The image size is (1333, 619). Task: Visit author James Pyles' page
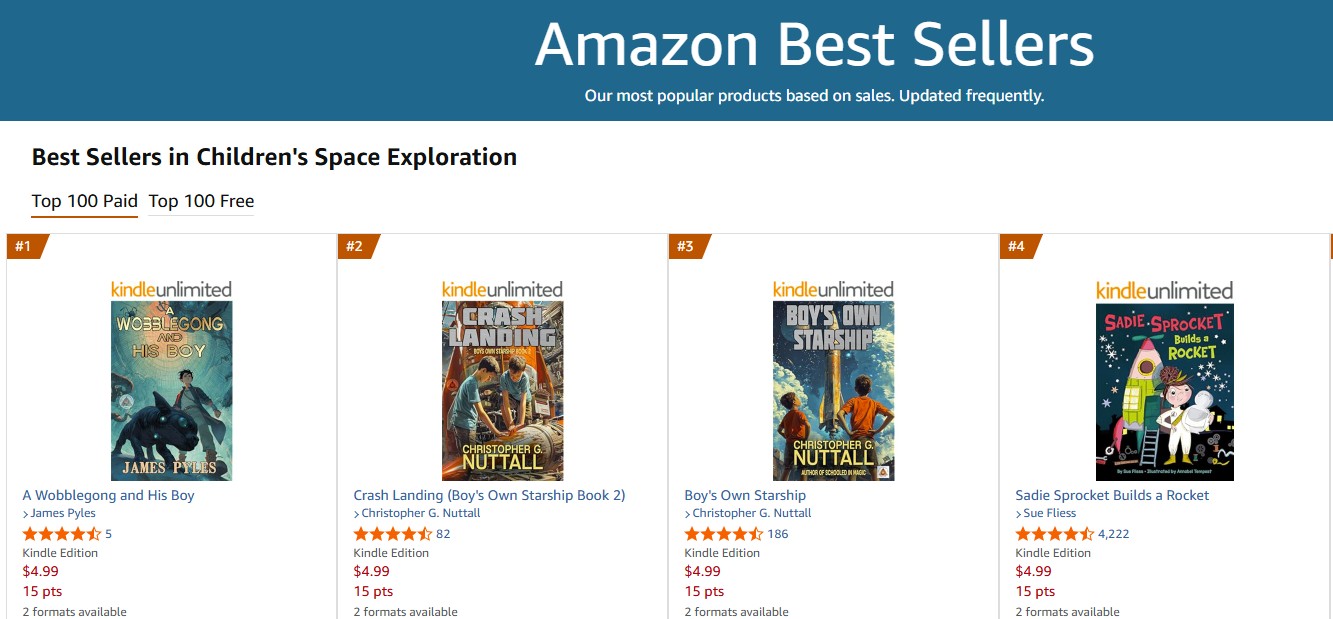click(62, 513)
